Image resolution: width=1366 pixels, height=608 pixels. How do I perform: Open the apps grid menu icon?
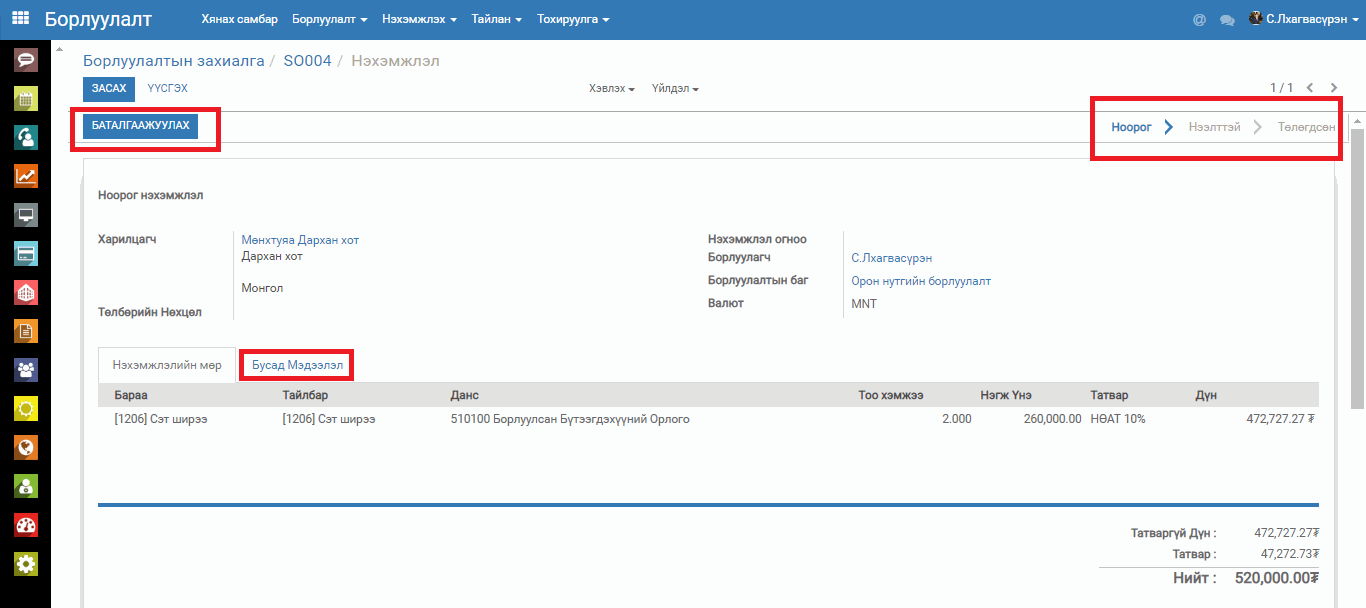coord(20,19)
